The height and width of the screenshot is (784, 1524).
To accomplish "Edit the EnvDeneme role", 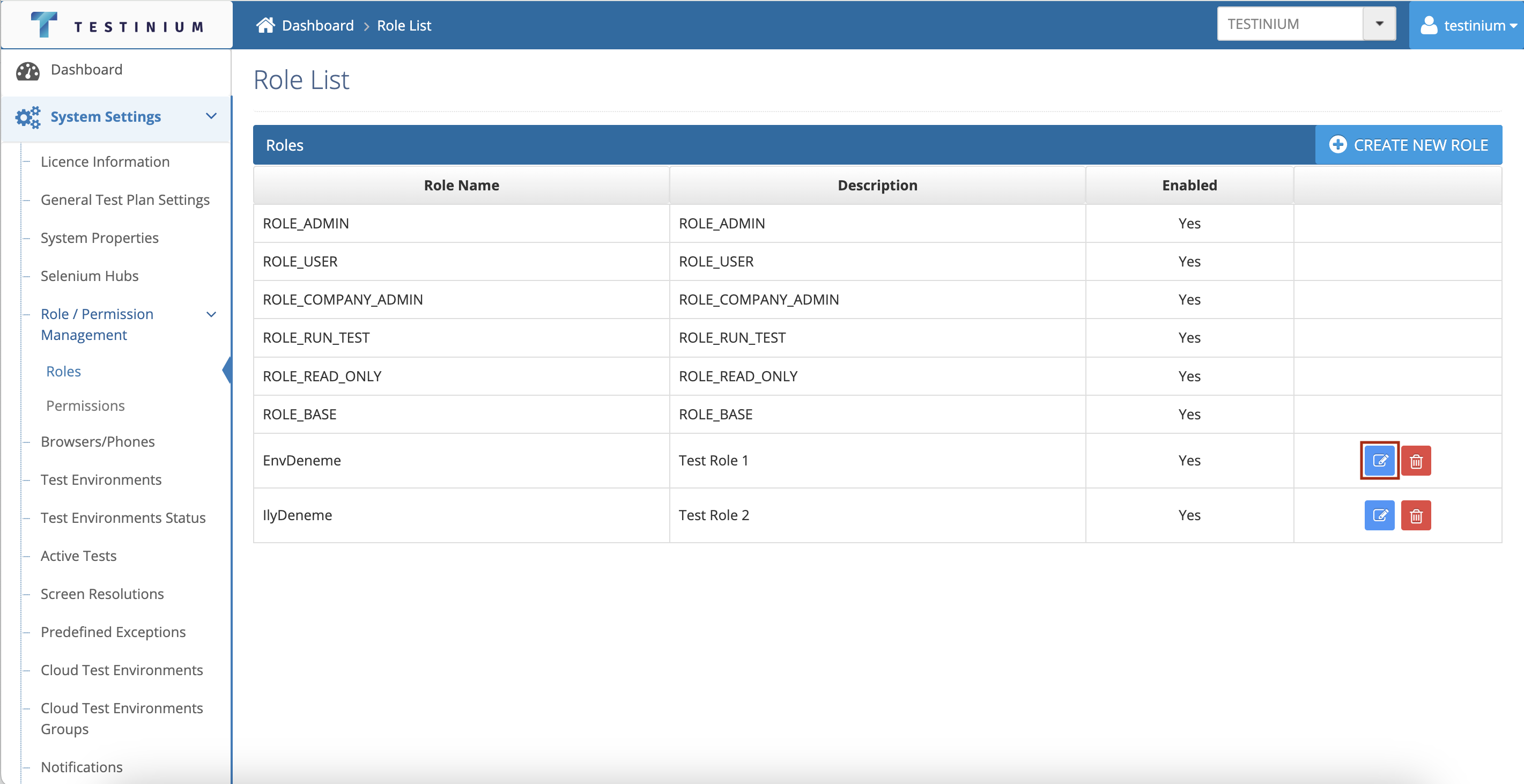I will (1379, 460).
